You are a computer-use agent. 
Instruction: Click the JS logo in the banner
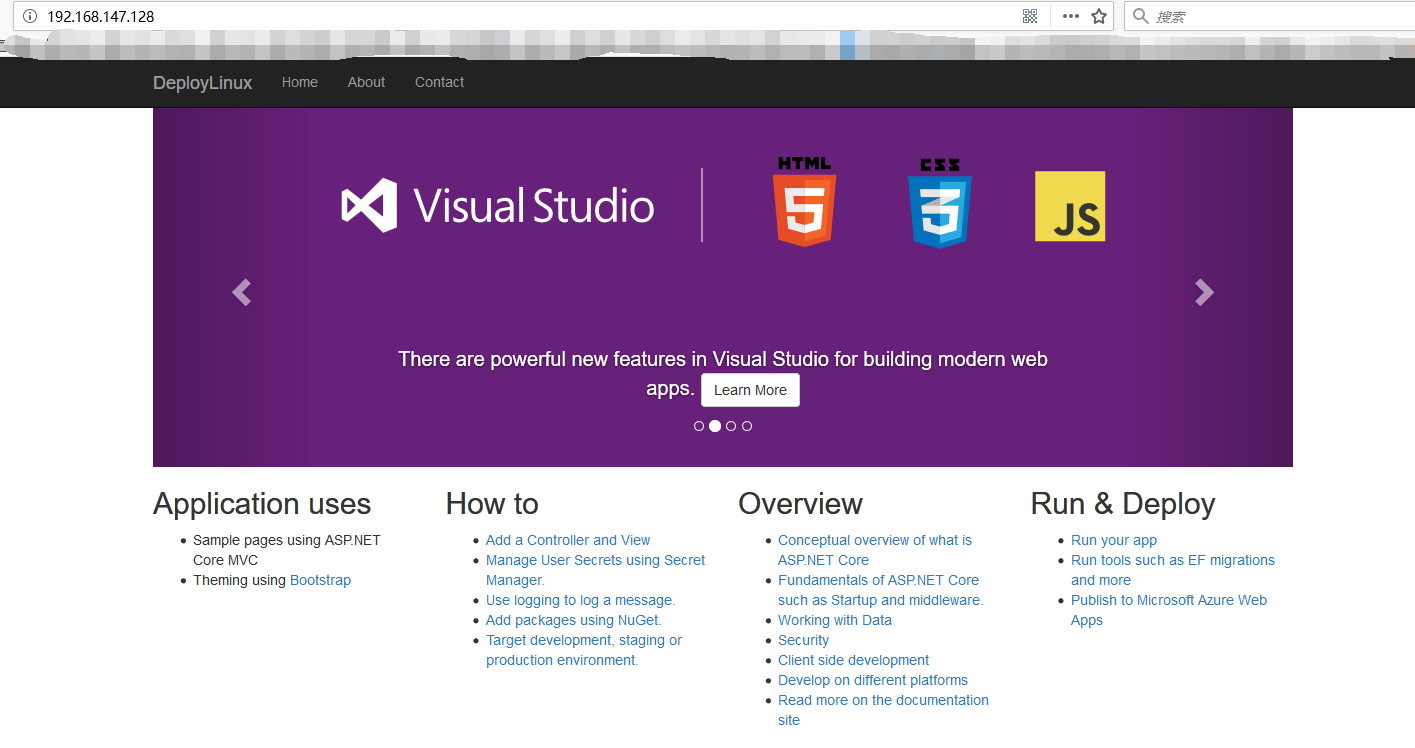[x=1070, y=206]
